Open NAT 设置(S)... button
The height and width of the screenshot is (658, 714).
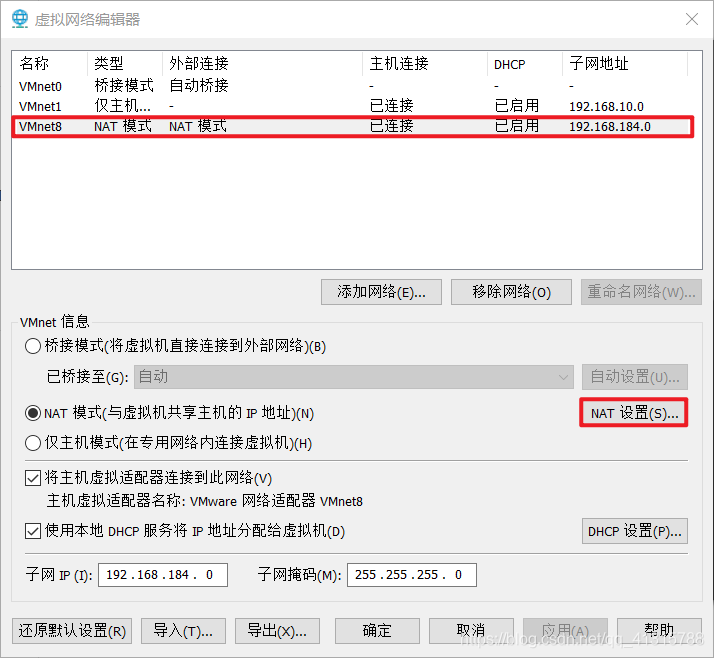coord(634,413)
